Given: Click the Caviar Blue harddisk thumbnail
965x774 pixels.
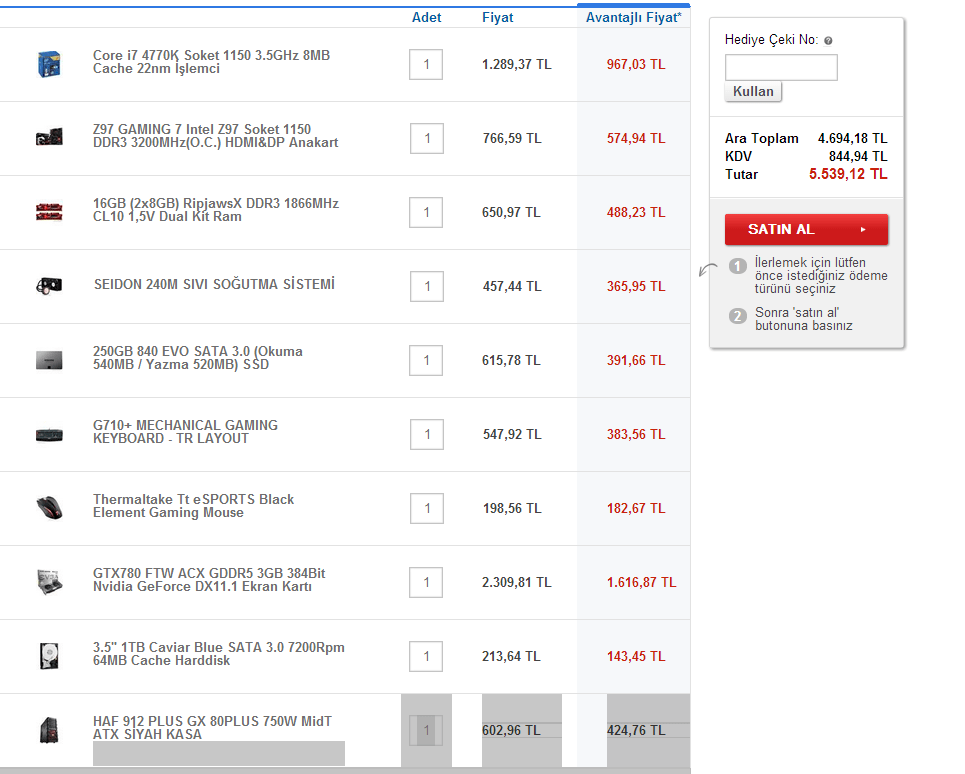Looking at the screenshot, I should tap(49, 656).
